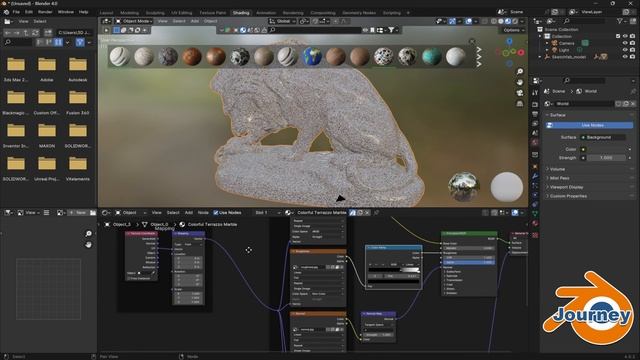The width and height of the screenshot is (640, 360).
Task: Click the outliner filter funnel icon
Action: (620, 21)
